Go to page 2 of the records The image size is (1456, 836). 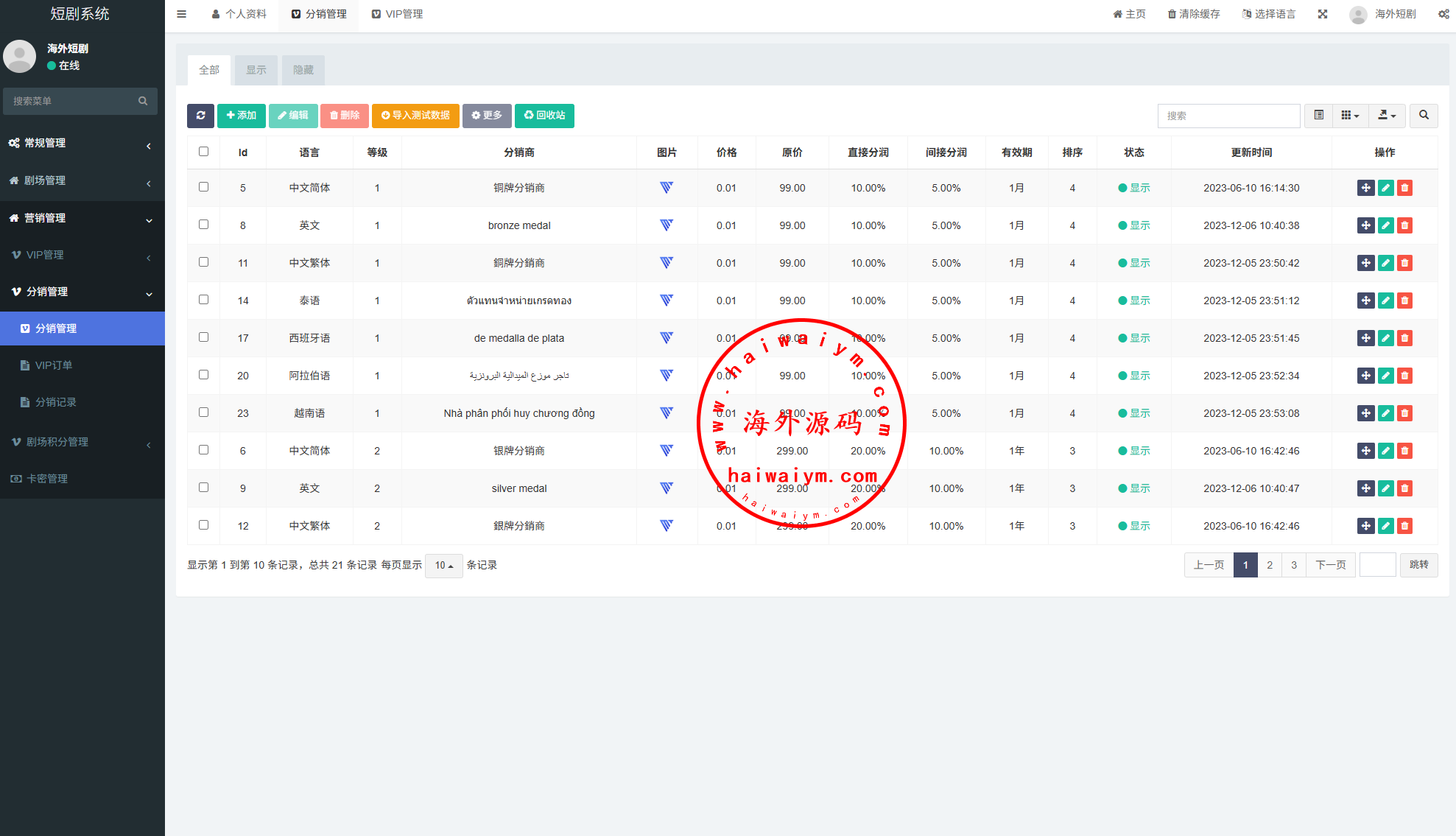click(1269, 565)
